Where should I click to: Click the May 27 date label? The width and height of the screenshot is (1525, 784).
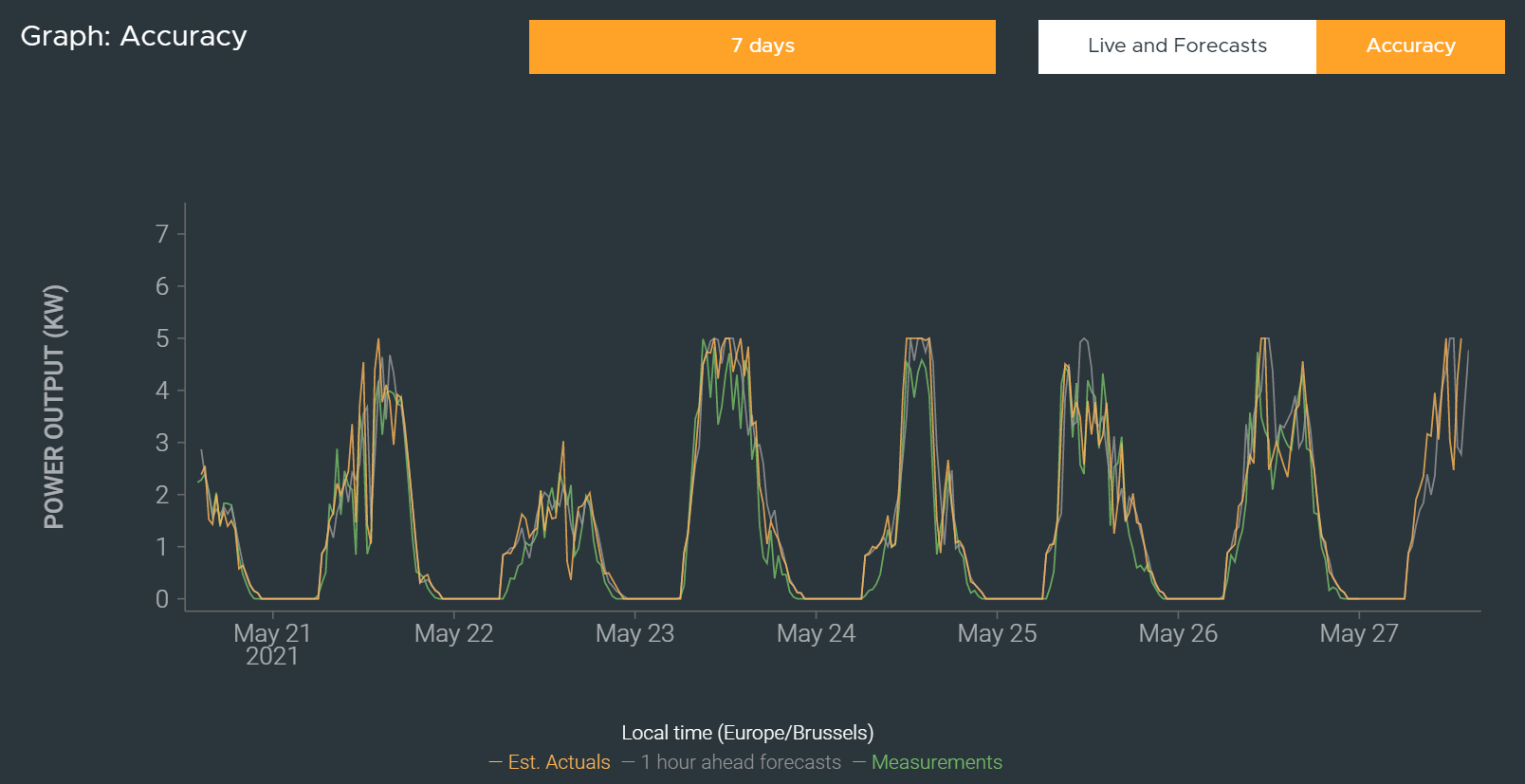1358,633
